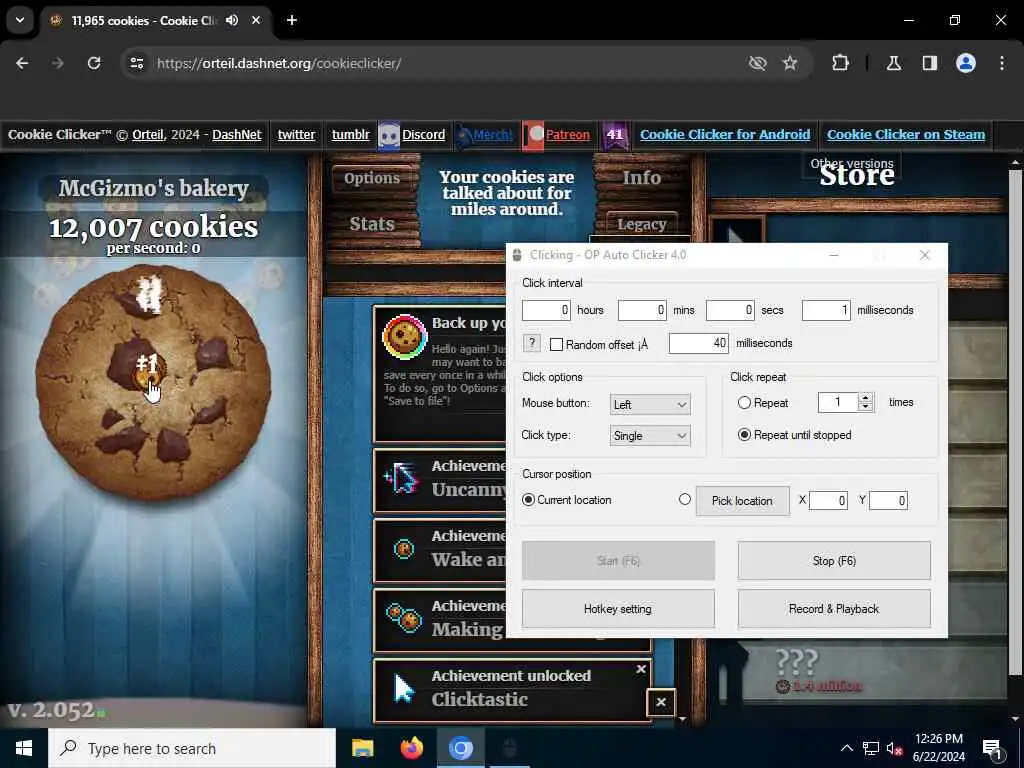Select the Repeat times radio button
The width and height of the screenshot is (1024, 768).
pos(744,403)
